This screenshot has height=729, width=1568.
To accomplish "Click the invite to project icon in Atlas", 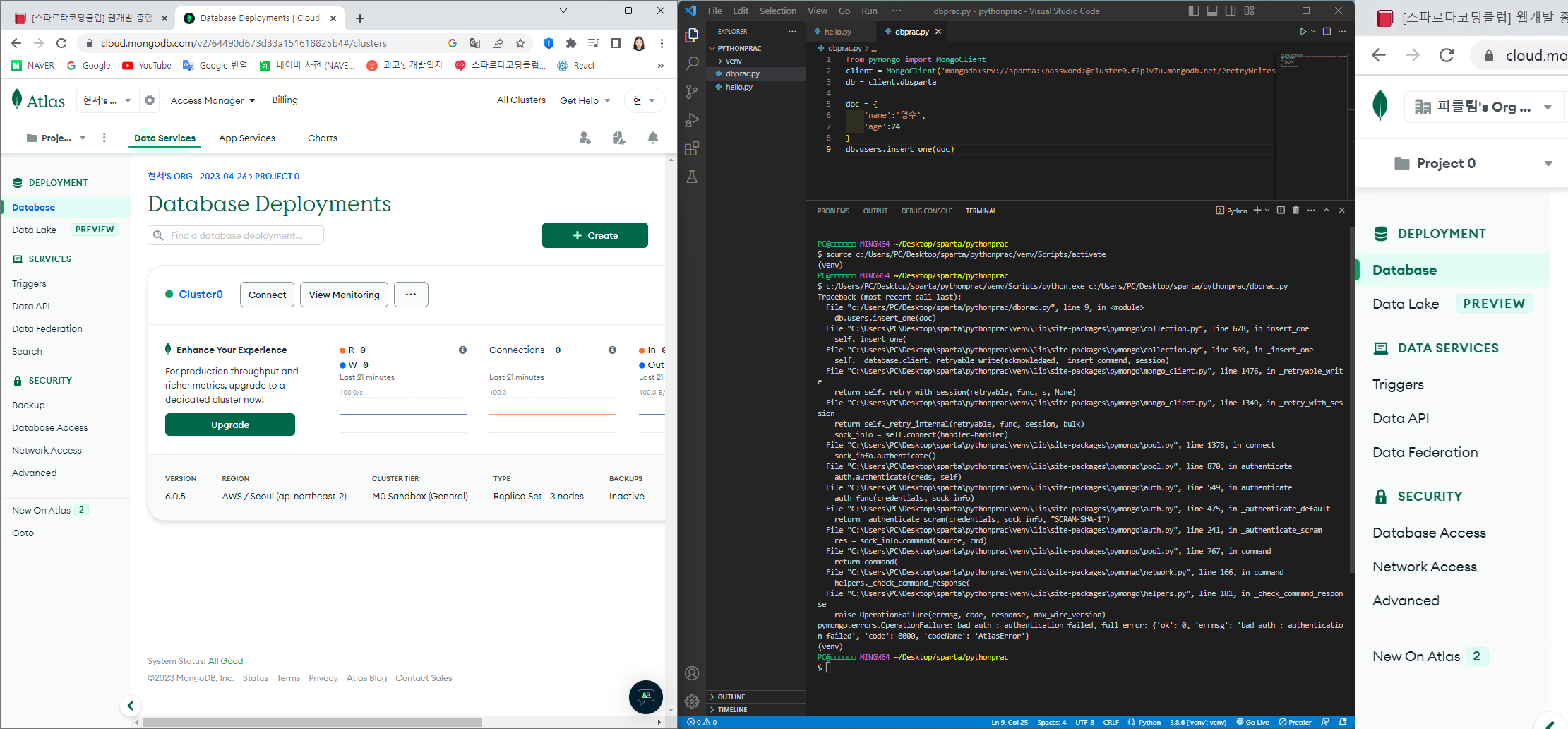I will click(x=585, y=138).
